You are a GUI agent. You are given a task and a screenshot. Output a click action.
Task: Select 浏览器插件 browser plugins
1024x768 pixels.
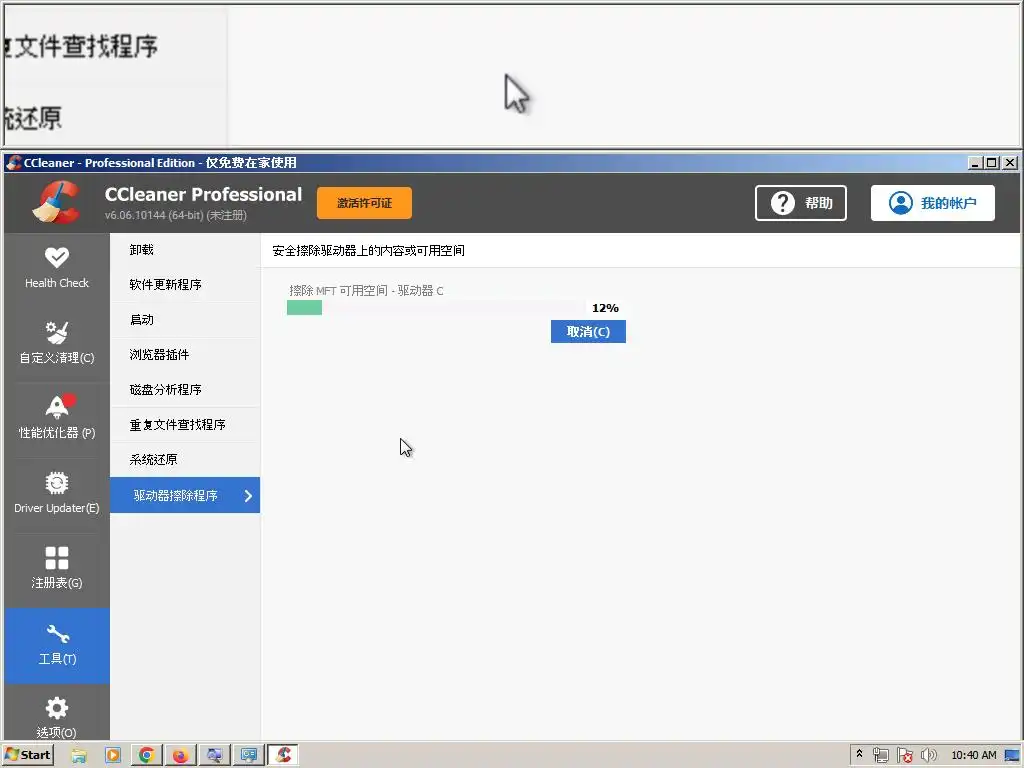click(185, 355)
